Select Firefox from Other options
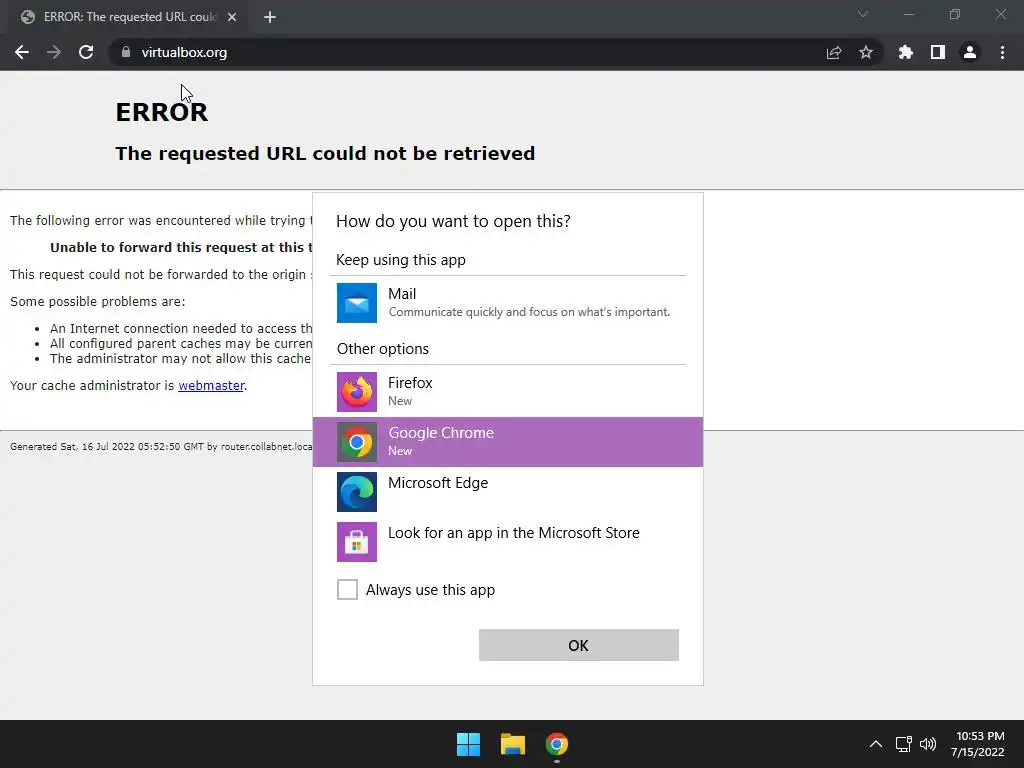The width and height of the screenshot is (1024, 768). click(x=508, y=392)
